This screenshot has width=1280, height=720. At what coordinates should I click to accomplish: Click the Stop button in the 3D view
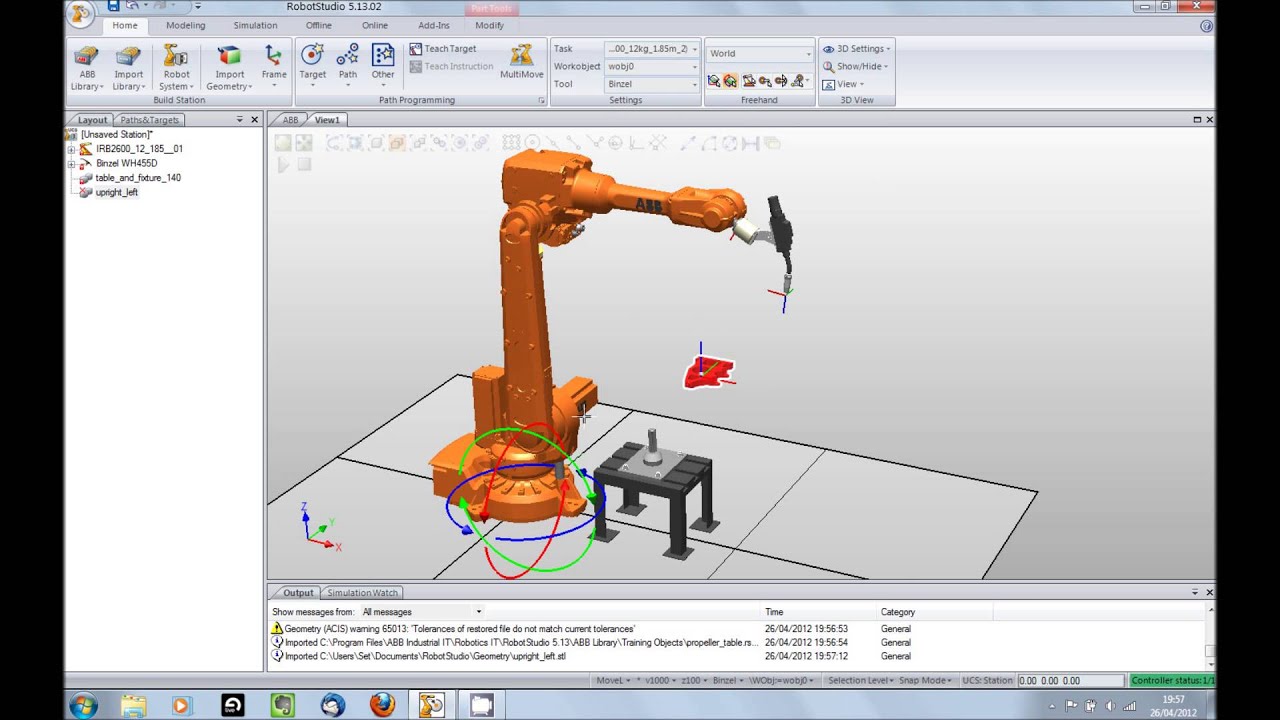click(304, 164)
